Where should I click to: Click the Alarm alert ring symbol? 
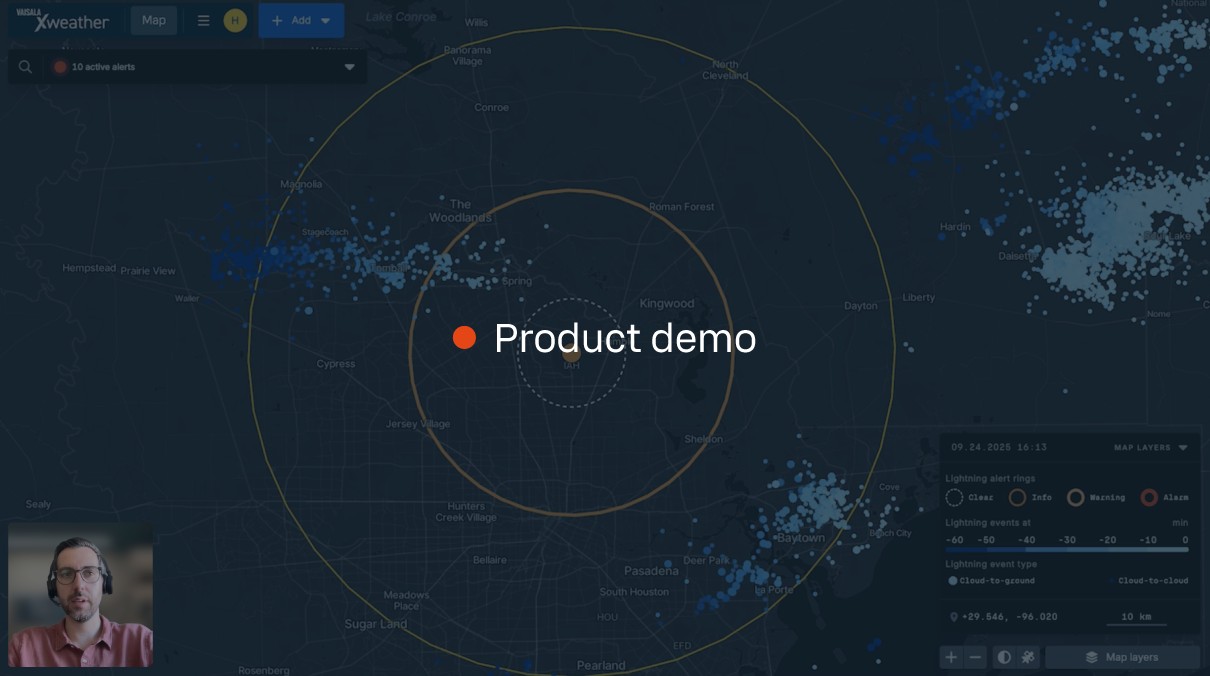[x=1149, y=497]
